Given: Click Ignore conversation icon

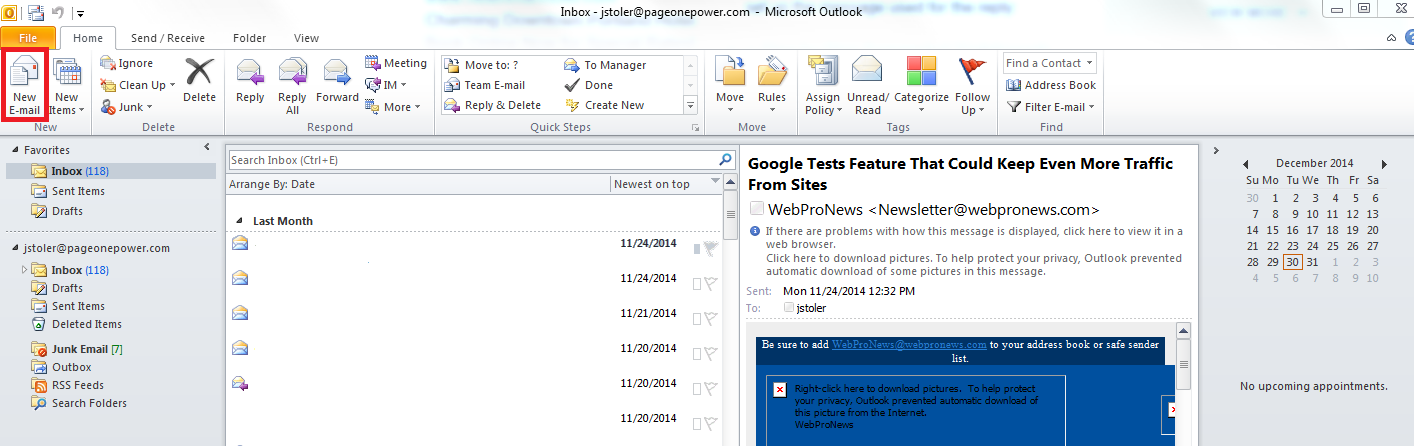Looking at the screenshot, I should pyautogui.click(x=128, y=63).
